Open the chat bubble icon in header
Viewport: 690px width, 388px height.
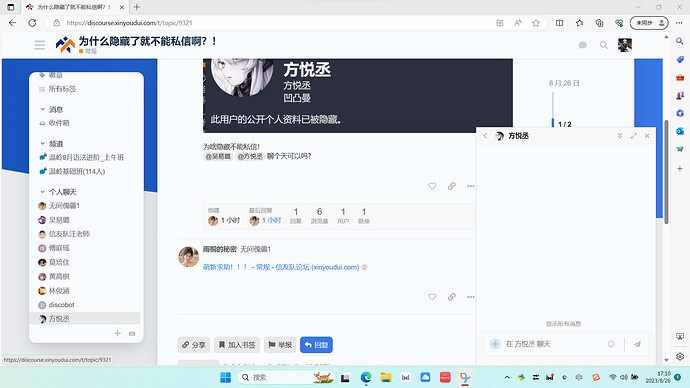pyautogui.click(x=583, y=45)
